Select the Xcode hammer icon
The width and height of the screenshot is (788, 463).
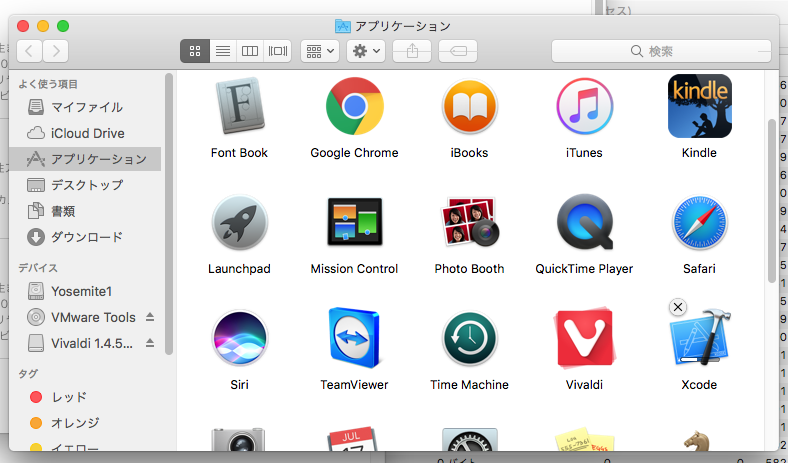coord(699,337)
